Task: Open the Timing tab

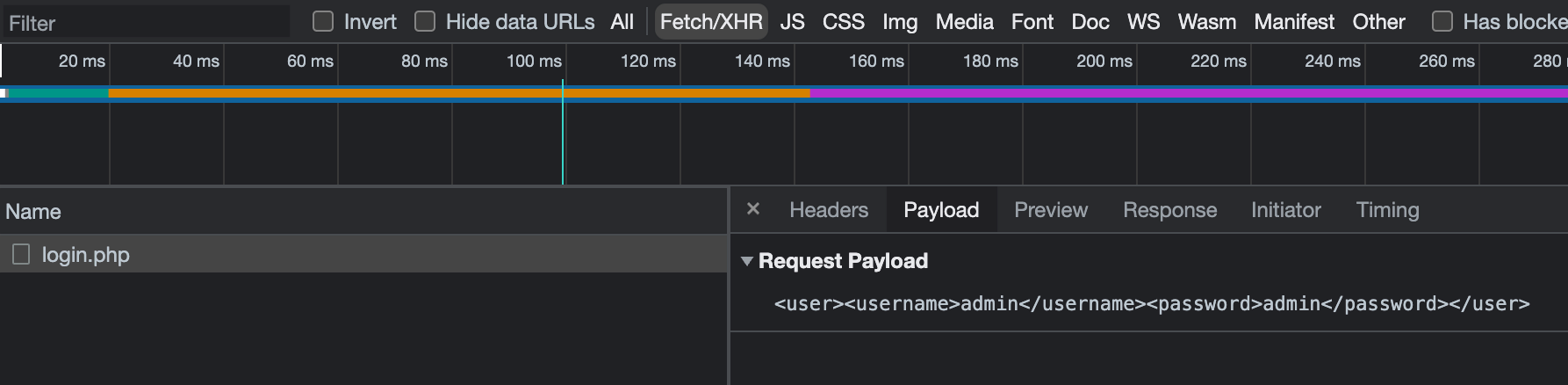Action: 1388,210
